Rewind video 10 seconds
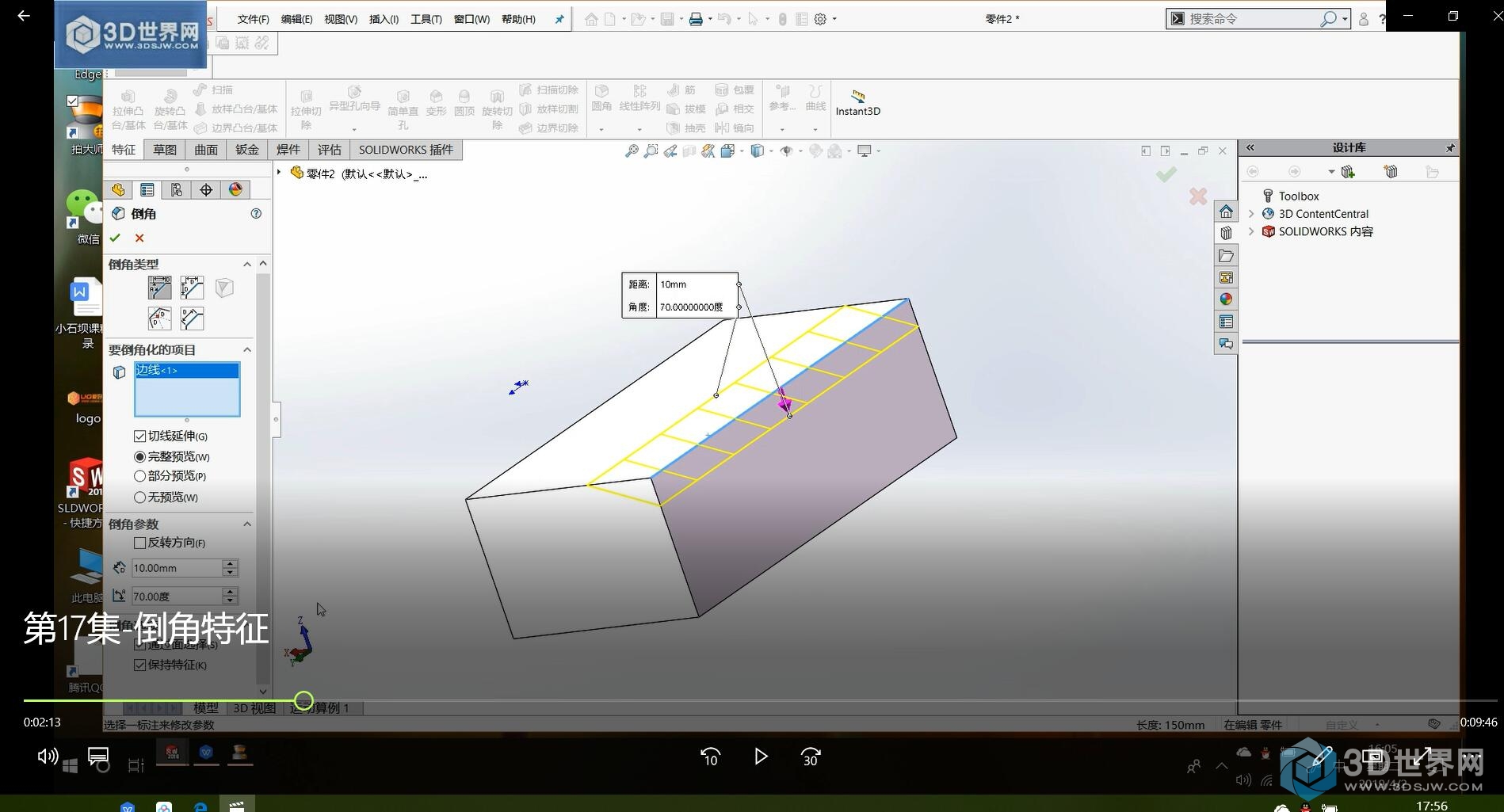This screenshot has height=812, width=1504. 711,757
